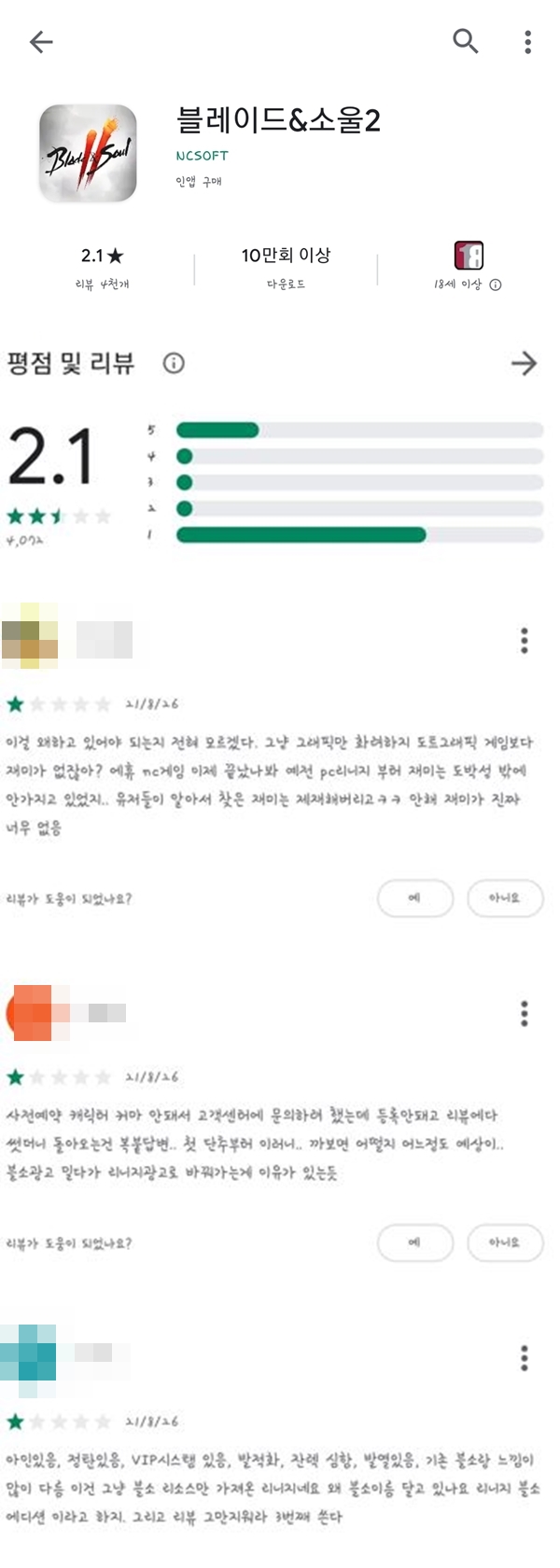
Task: Tap the 18+ age rating badge
Action: coord(469,255)
